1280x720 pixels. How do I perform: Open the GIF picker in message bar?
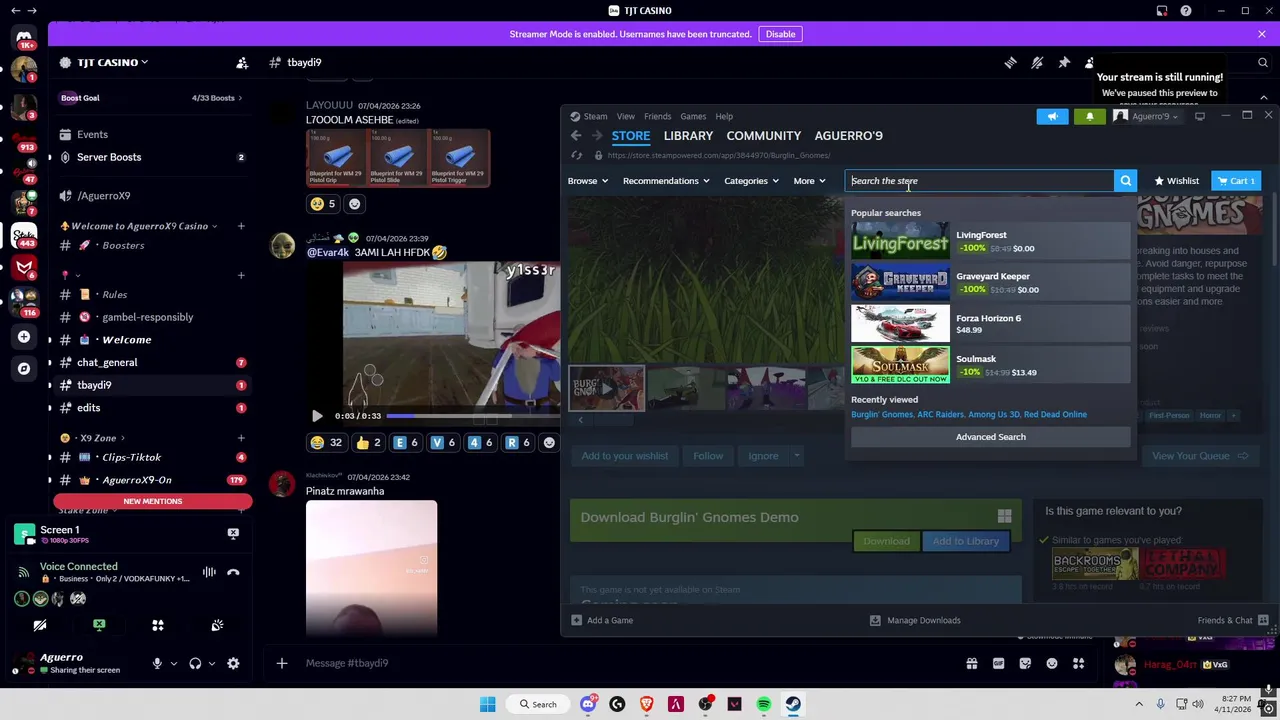(998, 663)
